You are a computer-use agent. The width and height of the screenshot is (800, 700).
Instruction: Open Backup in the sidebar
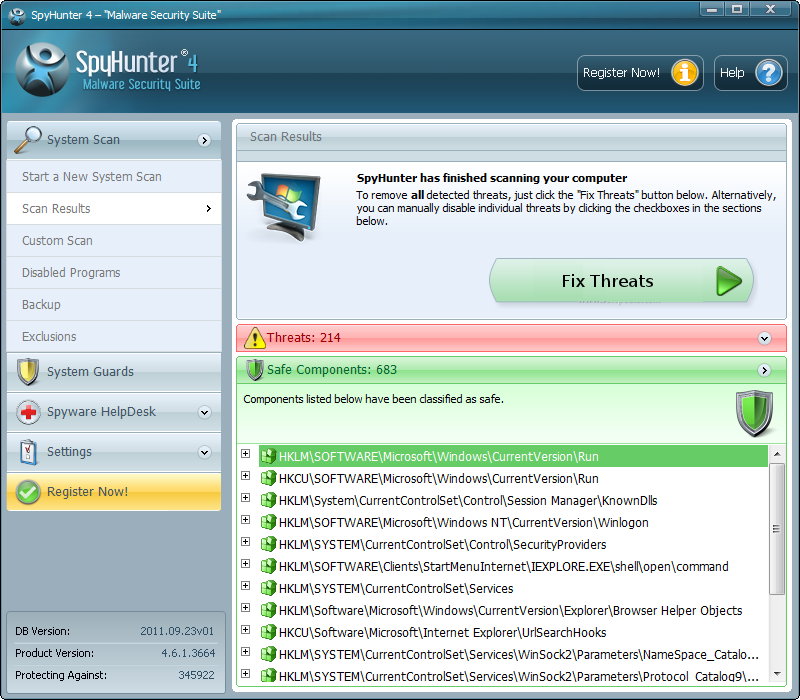click(x=114, y=305)
